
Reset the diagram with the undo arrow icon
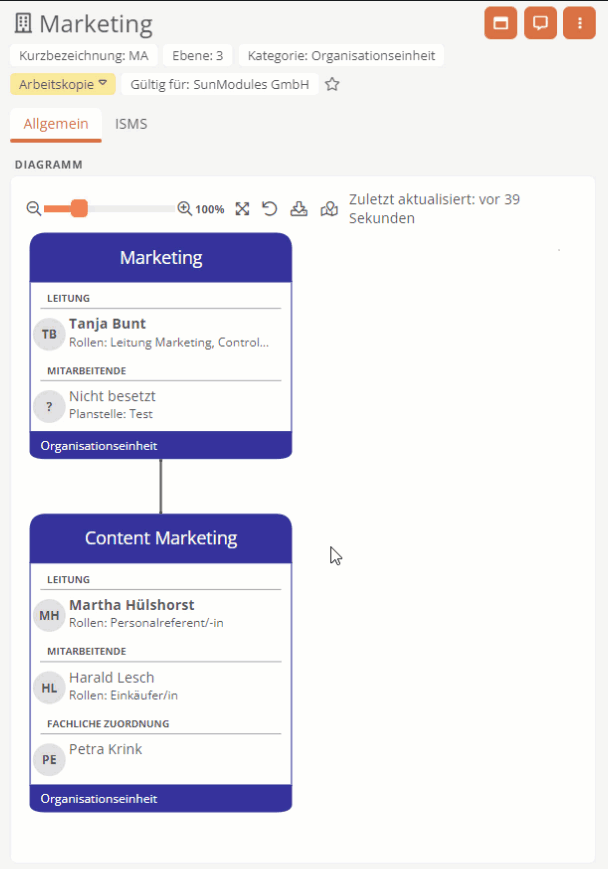tap(270, 208)
